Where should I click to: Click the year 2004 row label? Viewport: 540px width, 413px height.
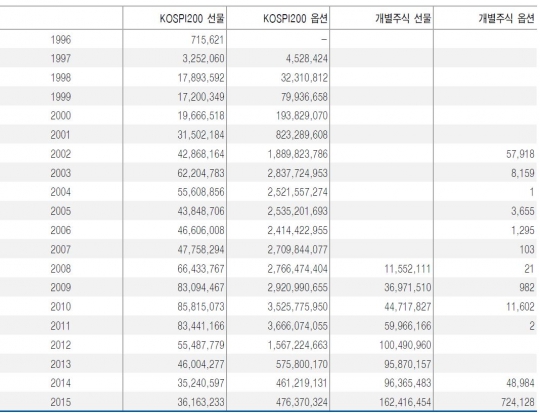pos(61,192)
